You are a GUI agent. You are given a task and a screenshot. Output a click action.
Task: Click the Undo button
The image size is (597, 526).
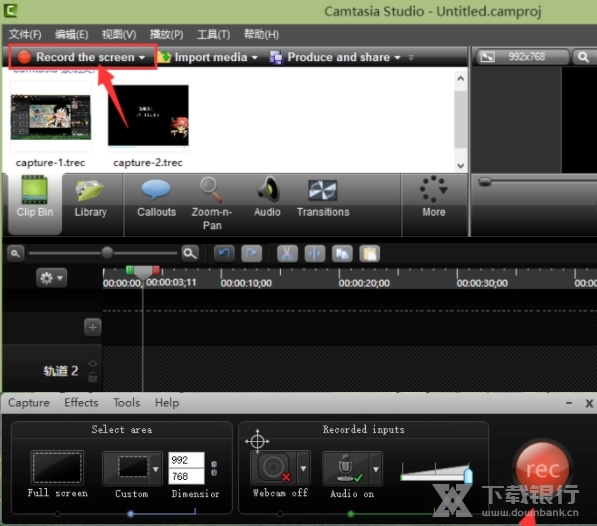pyautogui.click(x=224, y=253)
